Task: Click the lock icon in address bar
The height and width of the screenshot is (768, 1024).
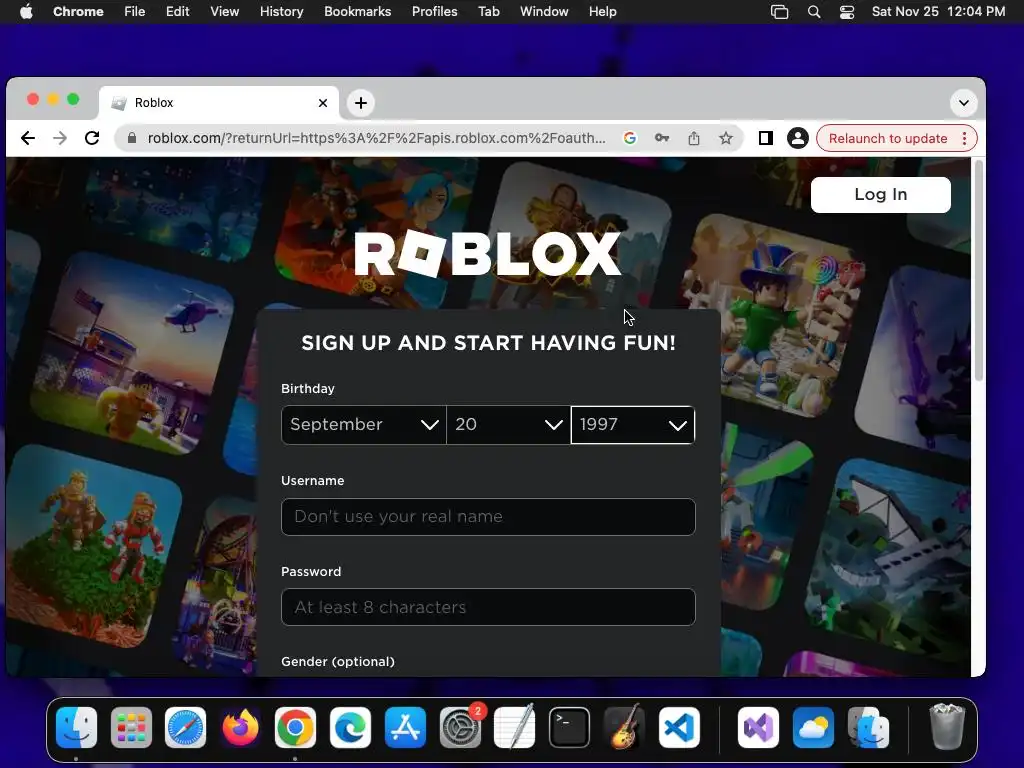Action: click(132, 138)
